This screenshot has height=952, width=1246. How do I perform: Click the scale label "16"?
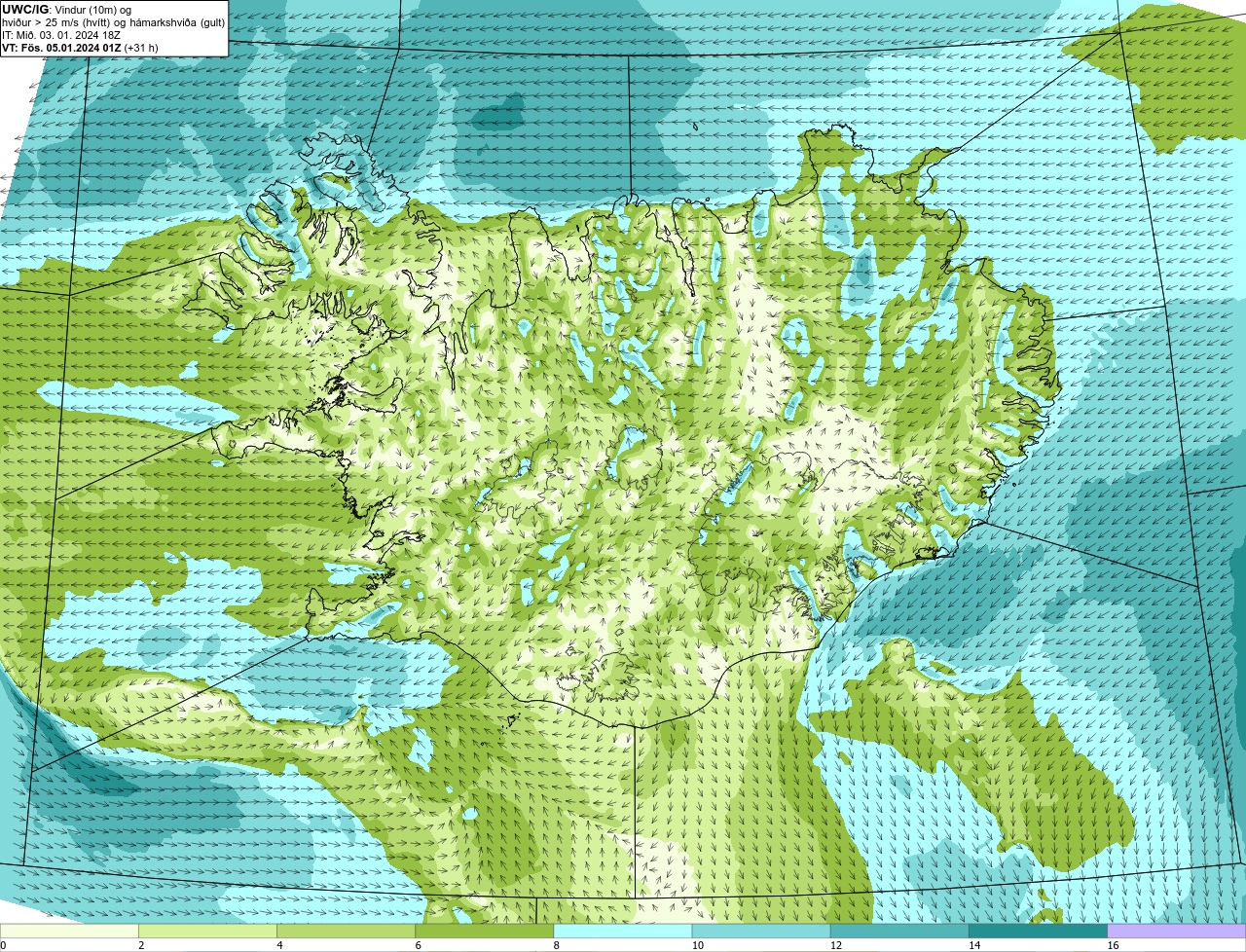pyautogui.click(x=1112, y=945)
